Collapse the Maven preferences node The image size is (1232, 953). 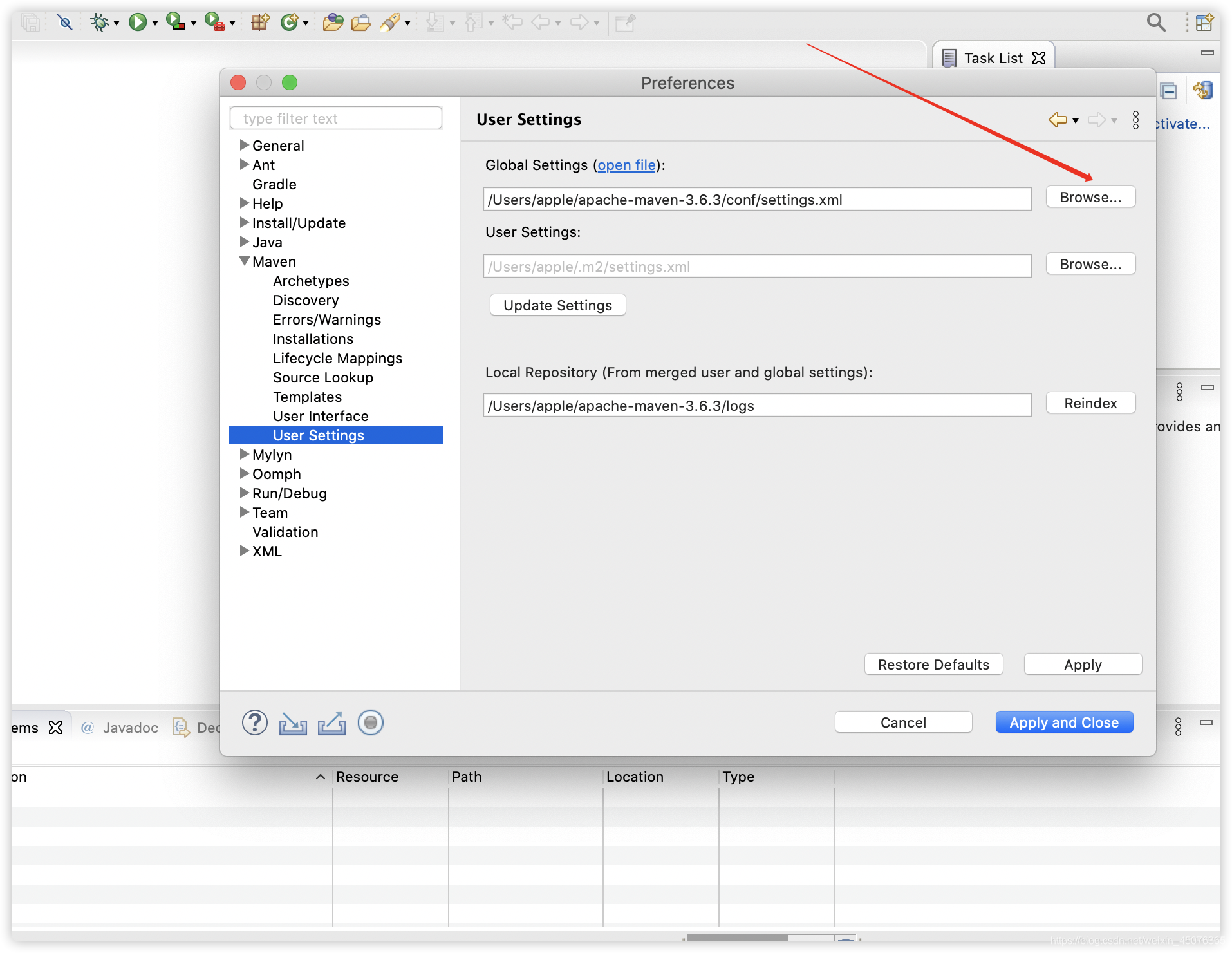pos(245,261)
